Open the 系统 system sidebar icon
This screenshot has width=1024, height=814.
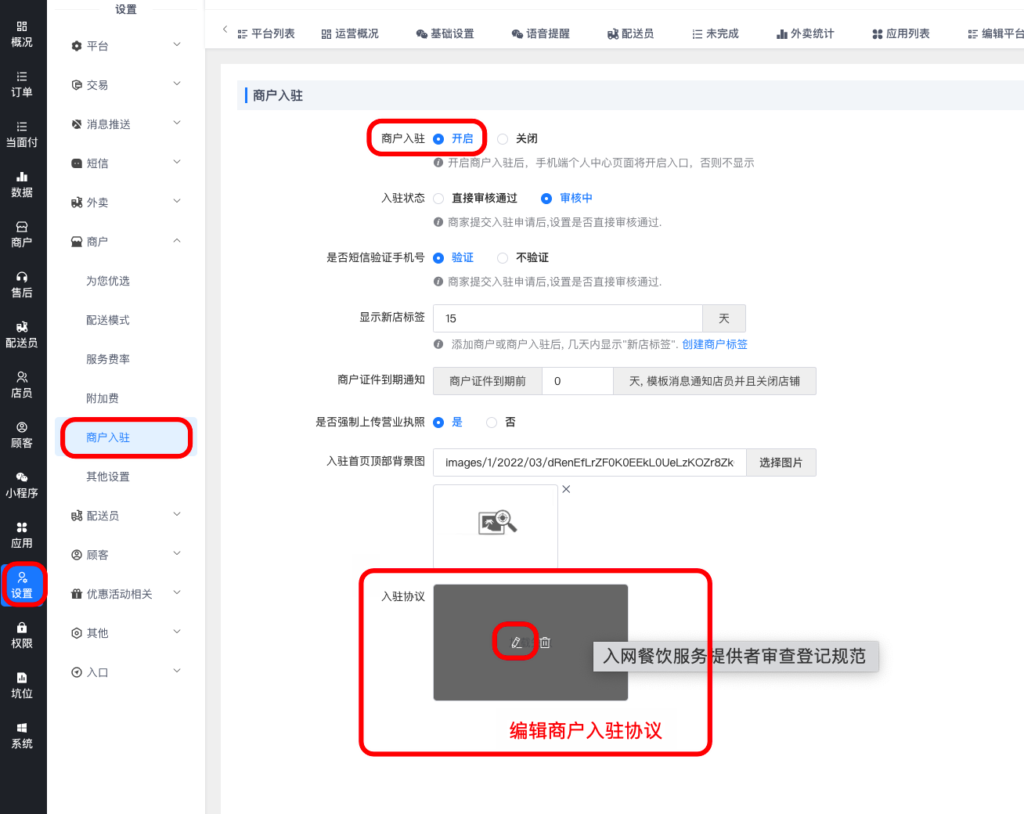tap(21, 734)
